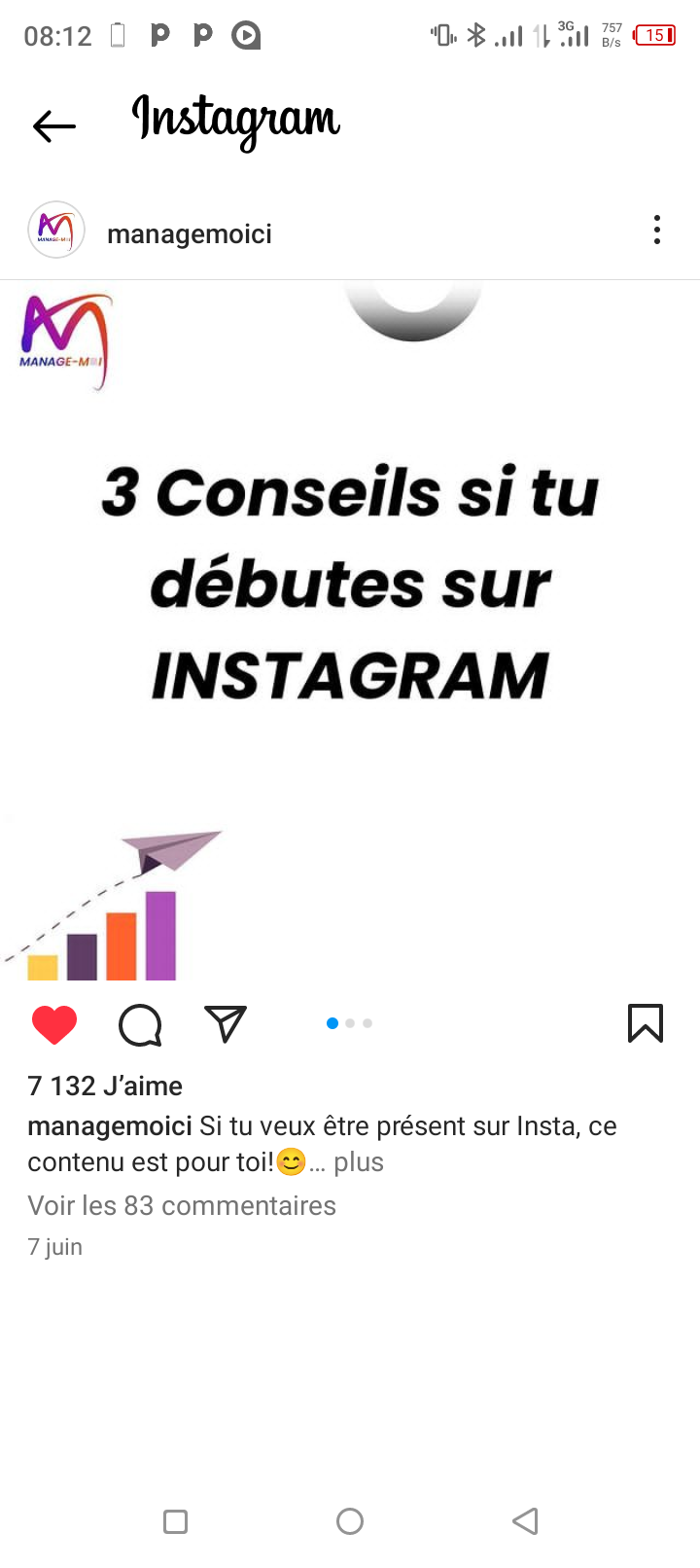The width and height of the screenshot is (700, 1568).
Task: Select the third carousel dot indicator
Action: pos(367,1023)
